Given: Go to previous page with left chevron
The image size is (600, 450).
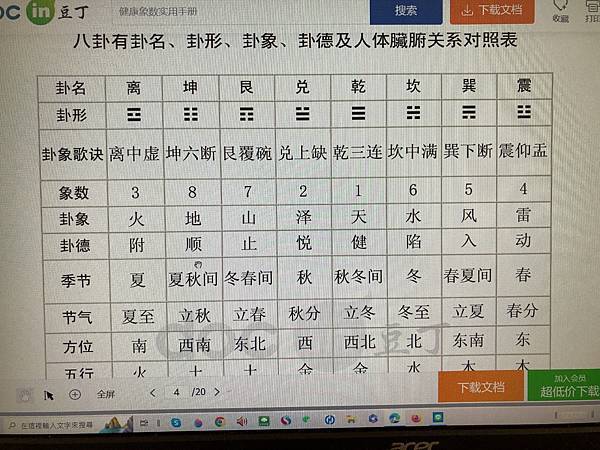Looking at the screenshot, I should (x=153, y=393).
